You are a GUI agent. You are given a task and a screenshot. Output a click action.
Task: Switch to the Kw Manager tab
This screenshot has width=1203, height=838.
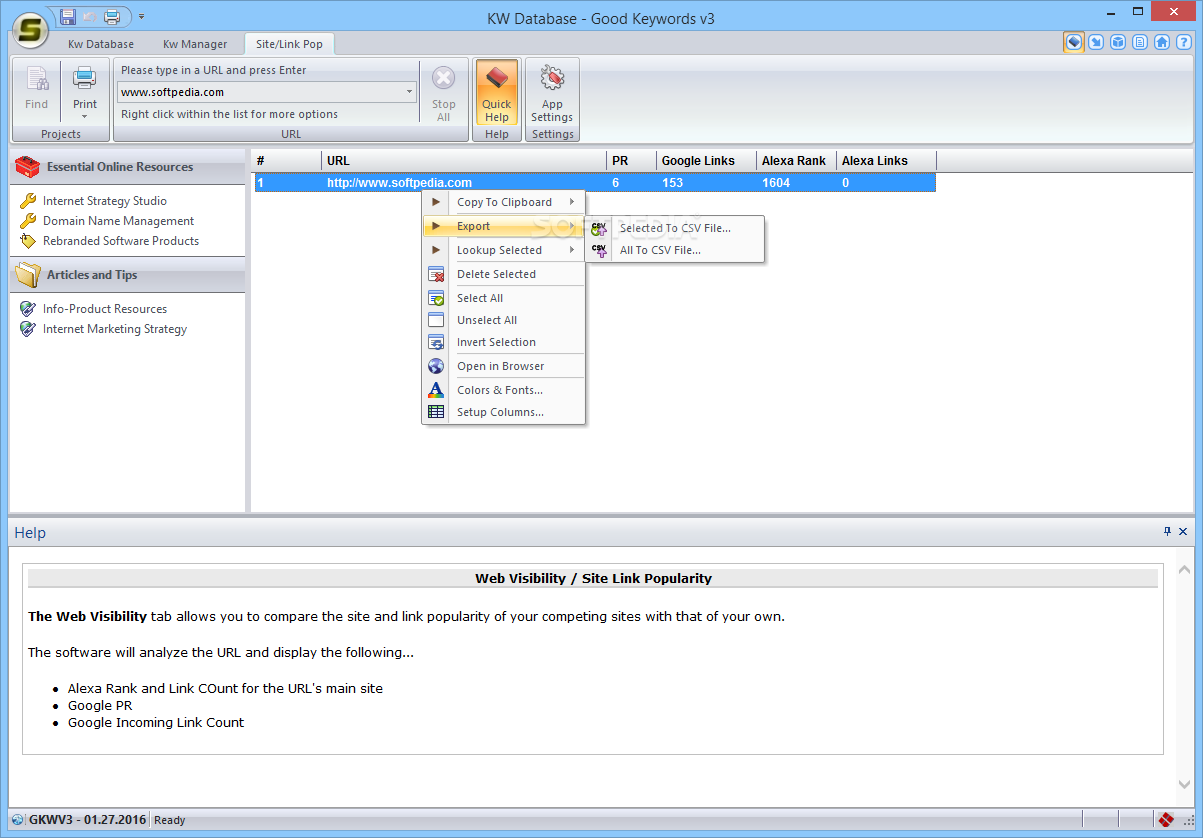click(195, 44)
